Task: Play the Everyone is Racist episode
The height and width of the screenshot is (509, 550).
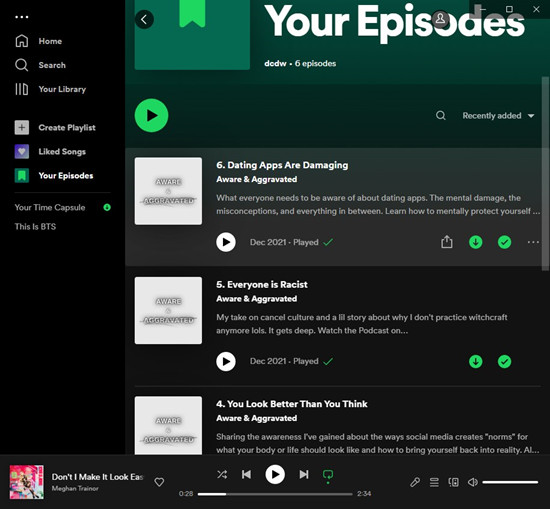Action: (x=226, y=361)
